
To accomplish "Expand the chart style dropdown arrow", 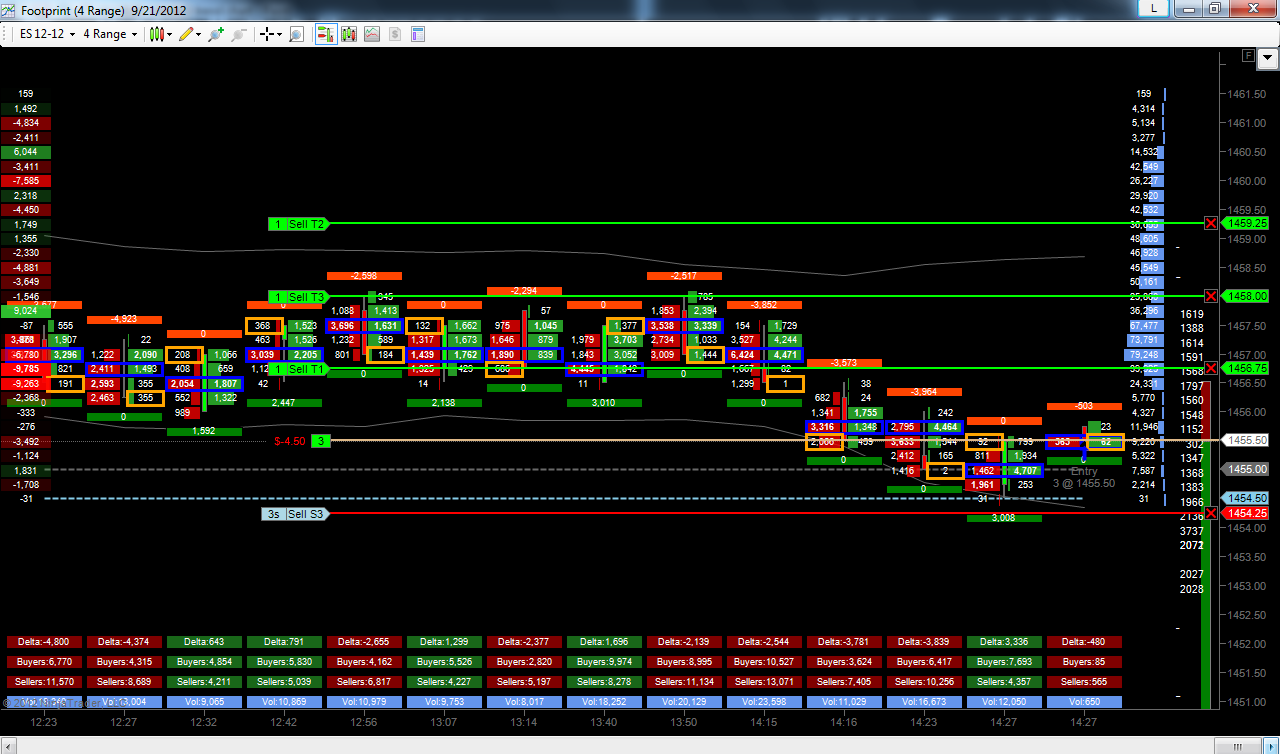I will [x=168, y=34].
